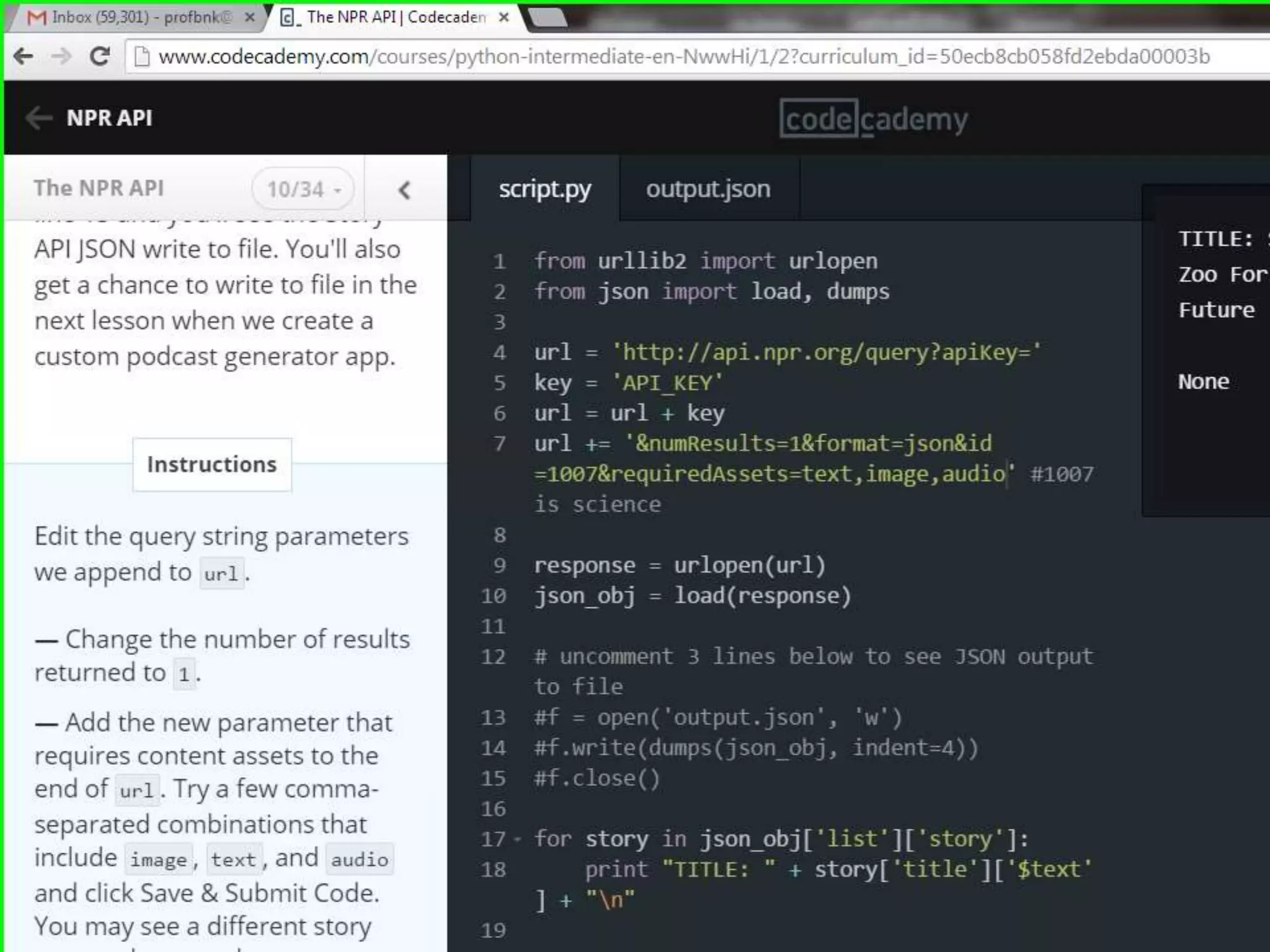Screen dimensions: 1270x952
Task: Click the inline url code in instructions
Action: pyautogui.click(x=221, y=574)
